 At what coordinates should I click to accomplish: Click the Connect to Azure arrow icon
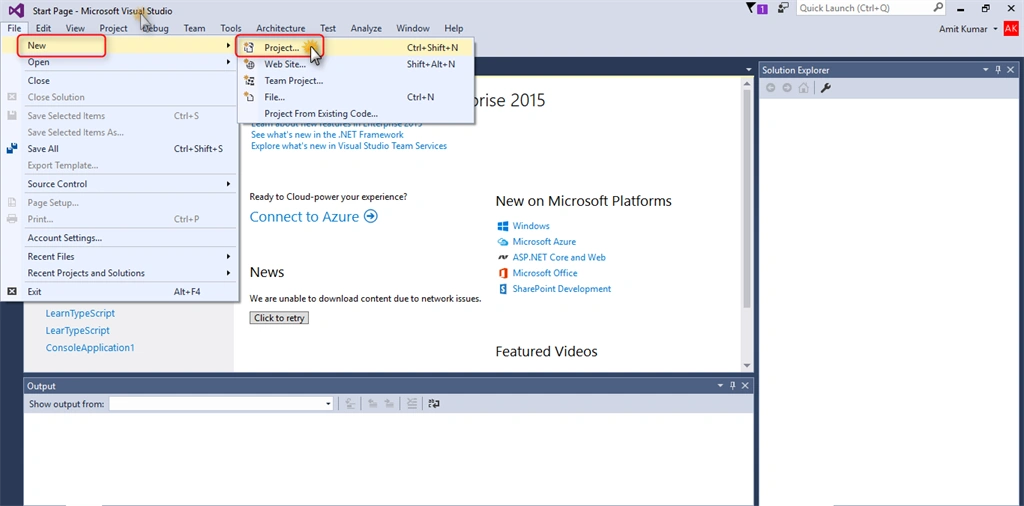370,216
